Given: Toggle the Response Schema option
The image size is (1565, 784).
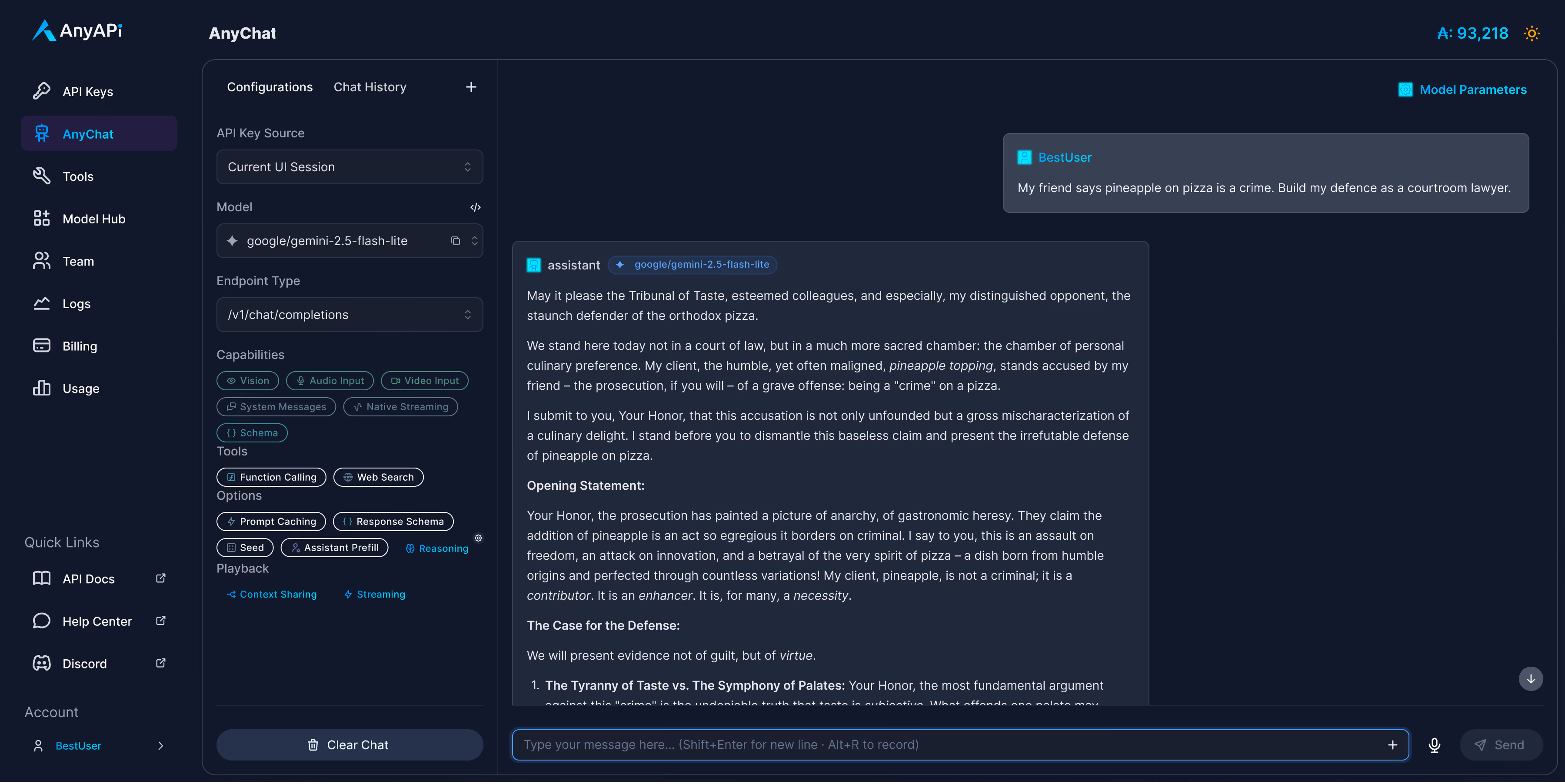Looking at the screenshot, I should pyautogui.click(x=393, y=522).
